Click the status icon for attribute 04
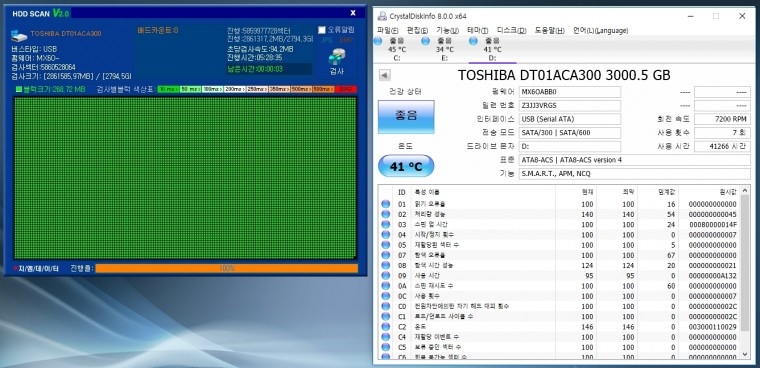This screenshot has height=368, width=760. (x=386, y=234)
